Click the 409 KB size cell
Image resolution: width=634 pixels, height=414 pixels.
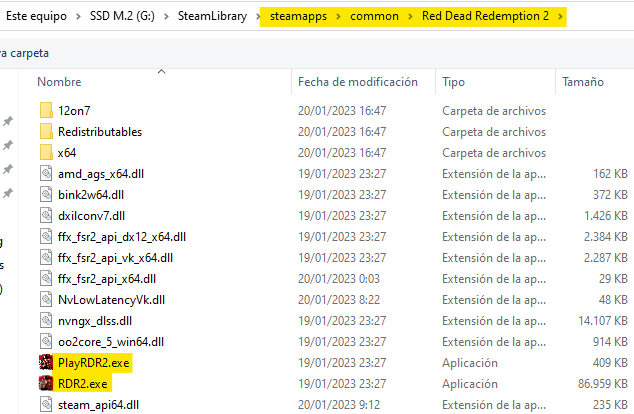[x=610, y=363]
